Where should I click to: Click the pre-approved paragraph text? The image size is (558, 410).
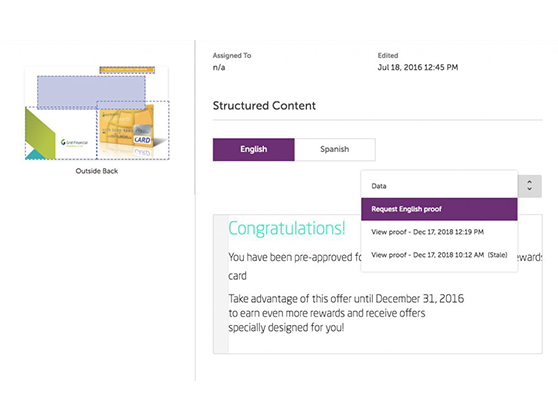click(295, 266)
